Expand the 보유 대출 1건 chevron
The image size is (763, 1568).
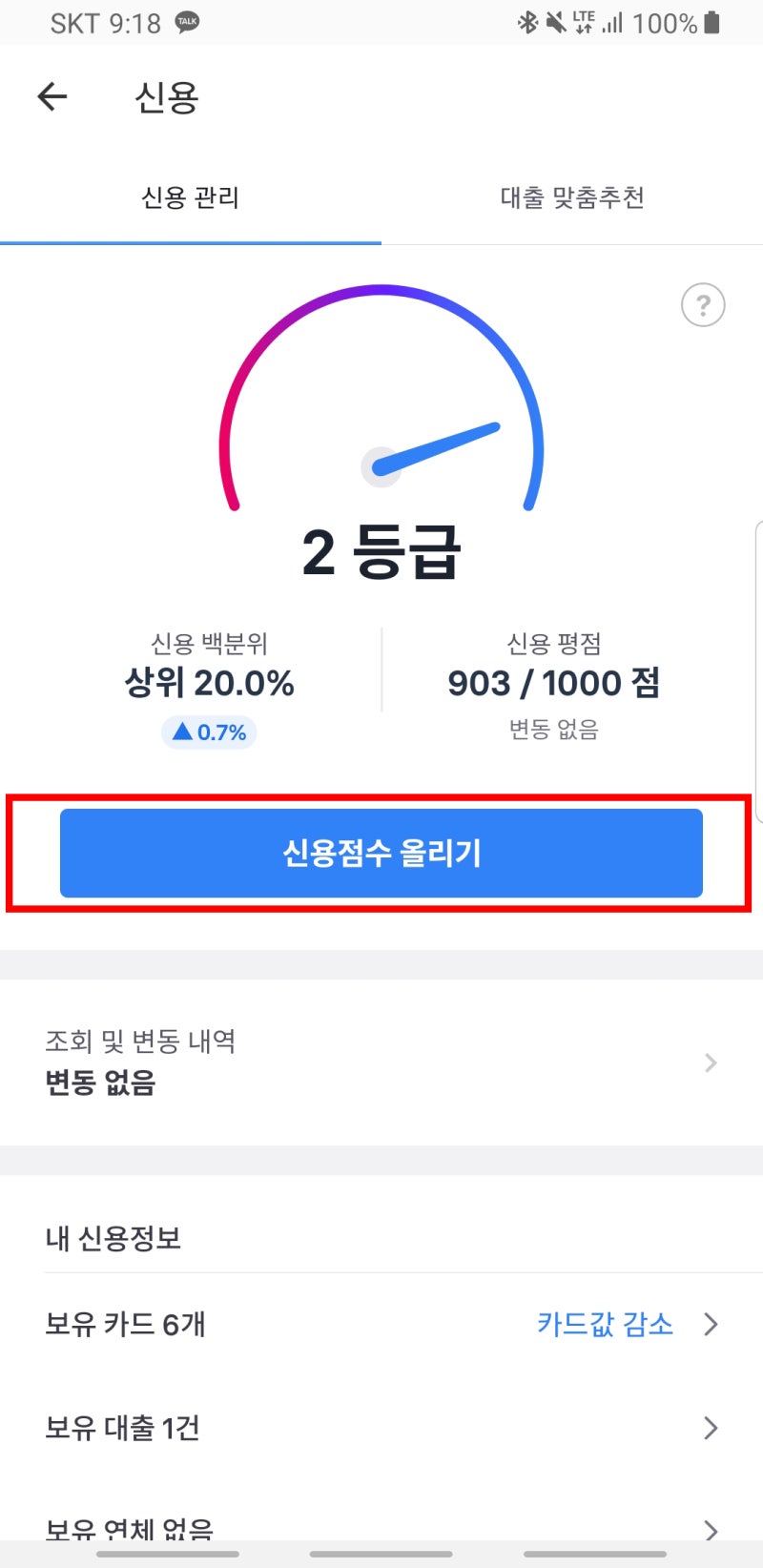click(711, 1428)
